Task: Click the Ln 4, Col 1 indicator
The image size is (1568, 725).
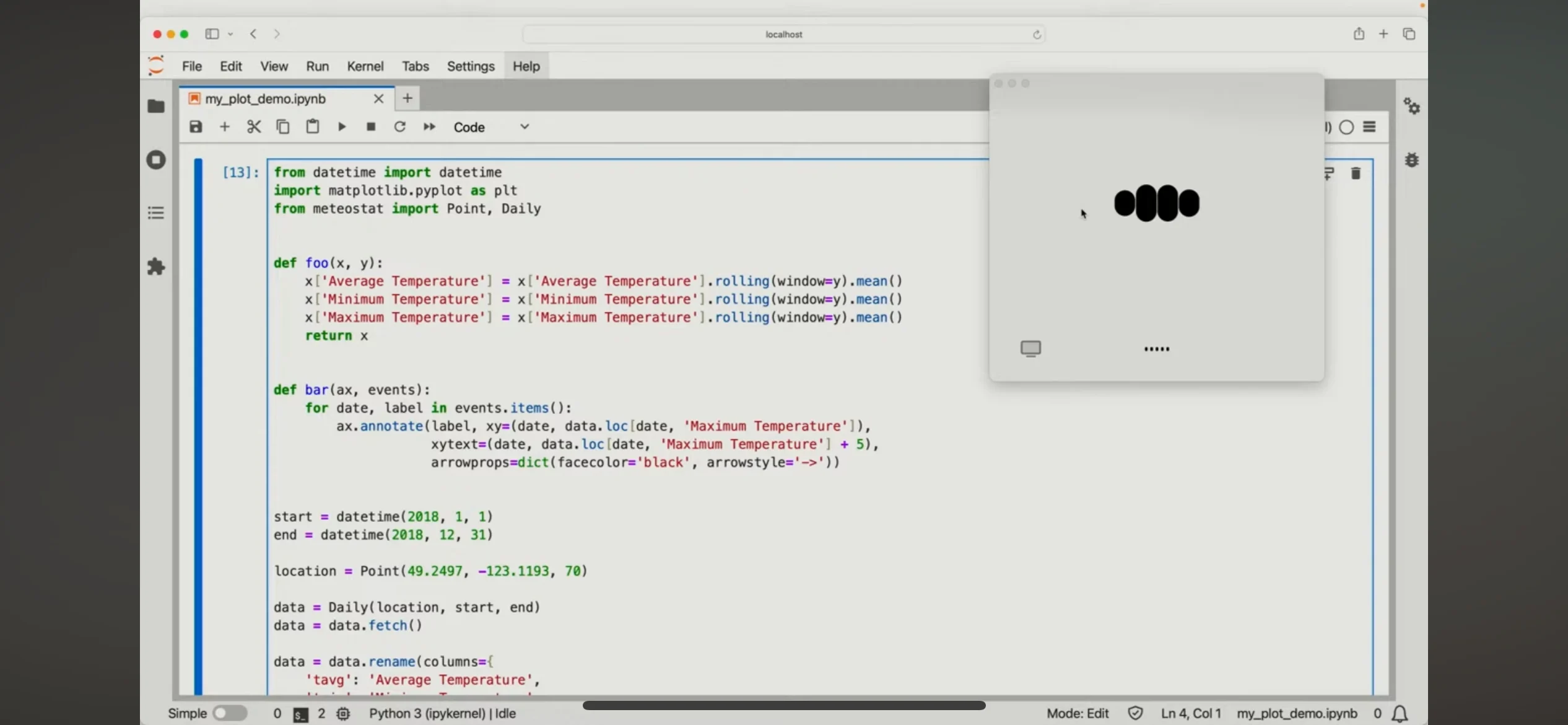Action: pyautogui.click(x=1191, y=713)
